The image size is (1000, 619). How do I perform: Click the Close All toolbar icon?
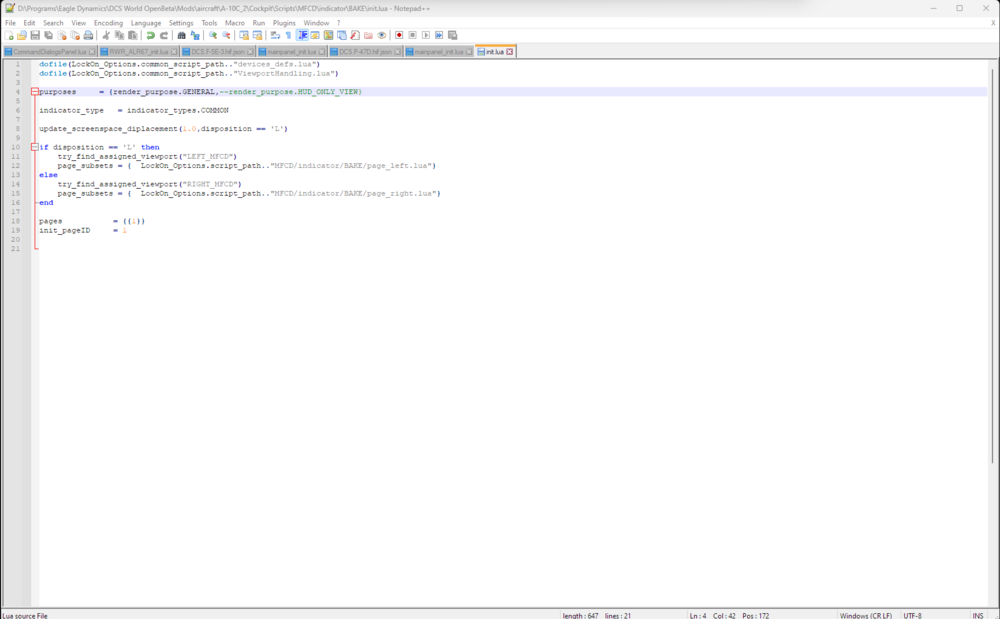(75, 35)
